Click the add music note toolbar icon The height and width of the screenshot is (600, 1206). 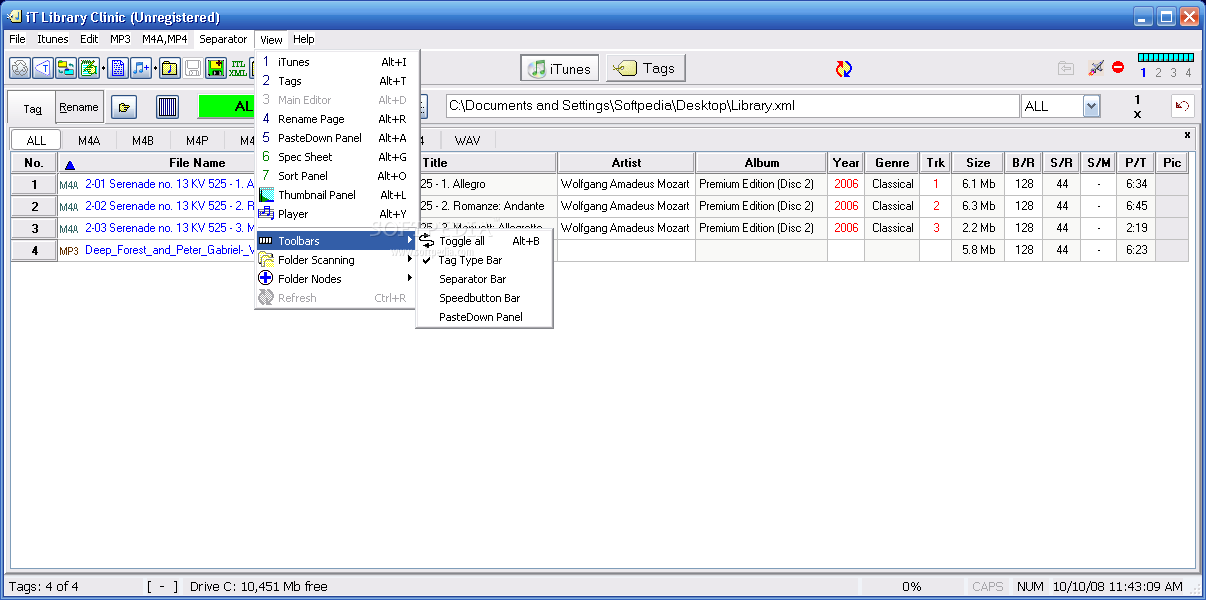[x=141, y=68]
